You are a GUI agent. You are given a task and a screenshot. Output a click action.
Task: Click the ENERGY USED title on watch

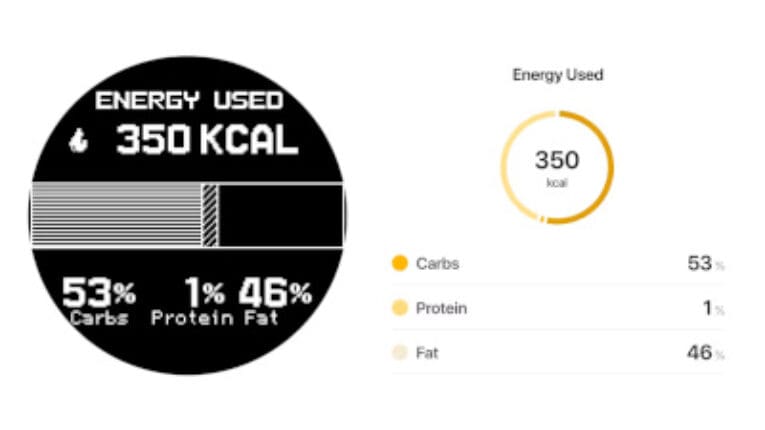pyautogui.click(x=189, y=101)
